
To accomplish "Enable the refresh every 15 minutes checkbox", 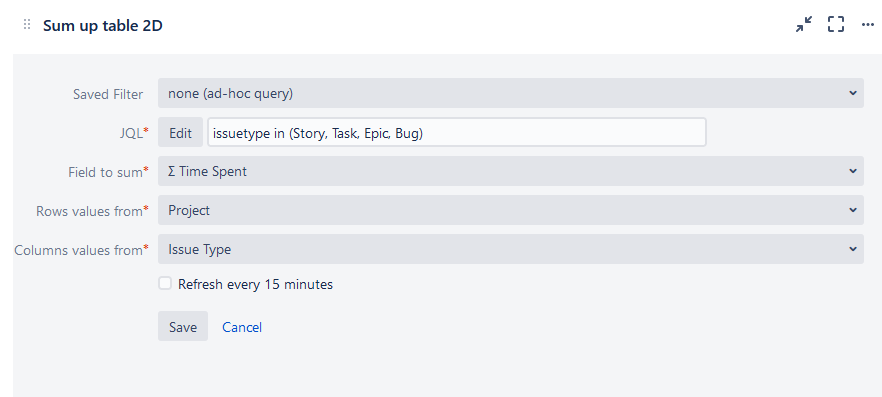I will 165,283.
